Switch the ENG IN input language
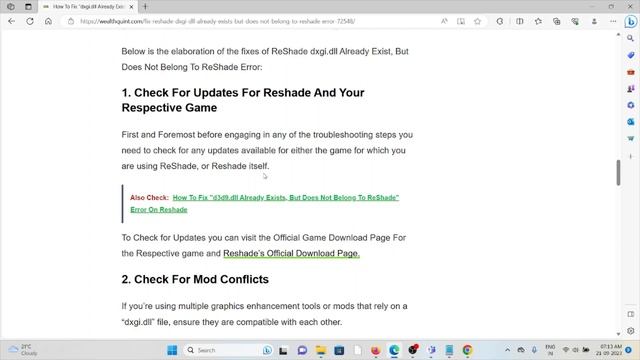 (550, 350)
